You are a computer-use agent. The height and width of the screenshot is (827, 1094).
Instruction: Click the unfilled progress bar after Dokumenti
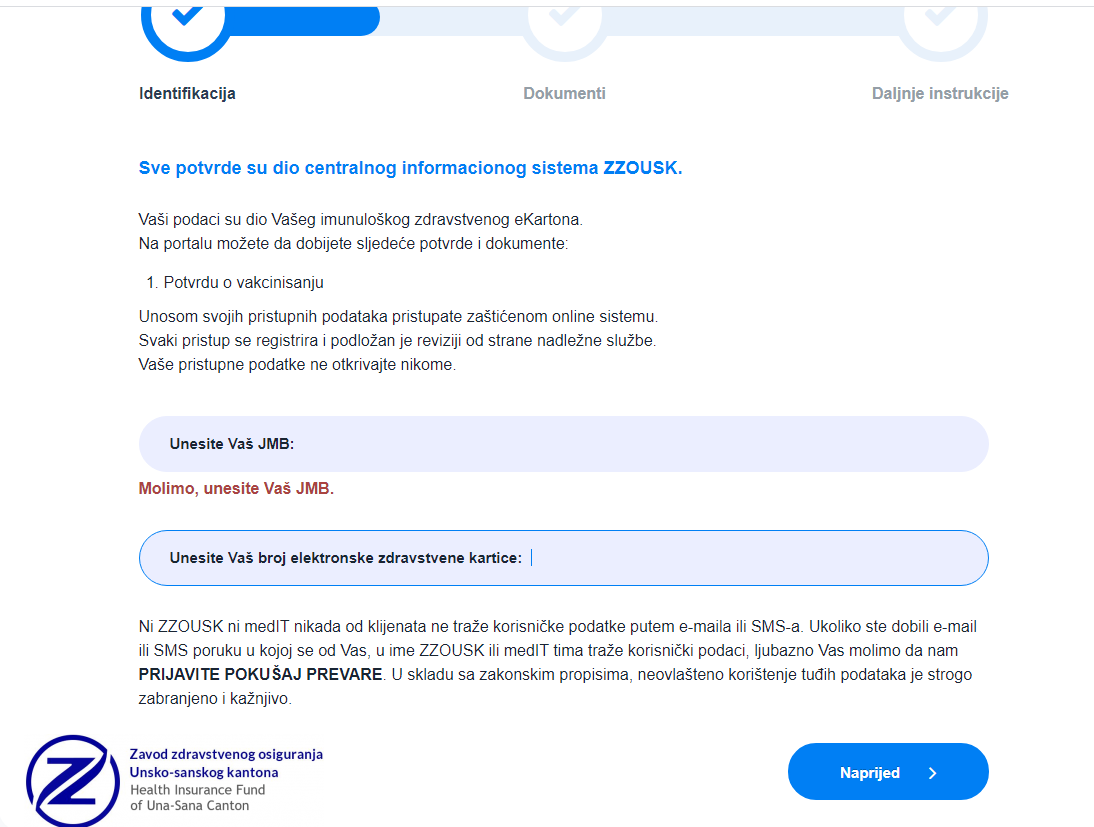750,20
